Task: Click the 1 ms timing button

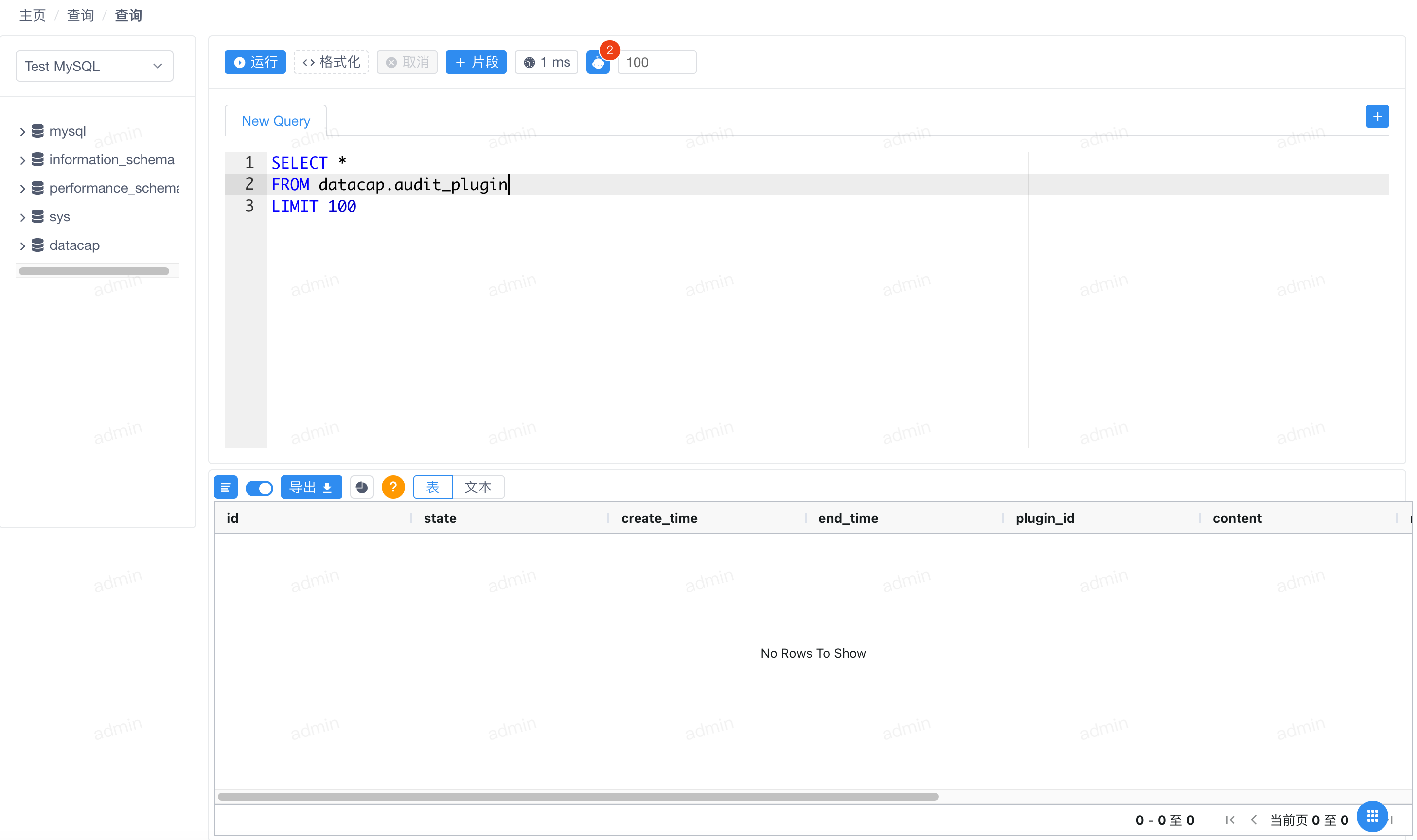Action: [x=546, y=62]
